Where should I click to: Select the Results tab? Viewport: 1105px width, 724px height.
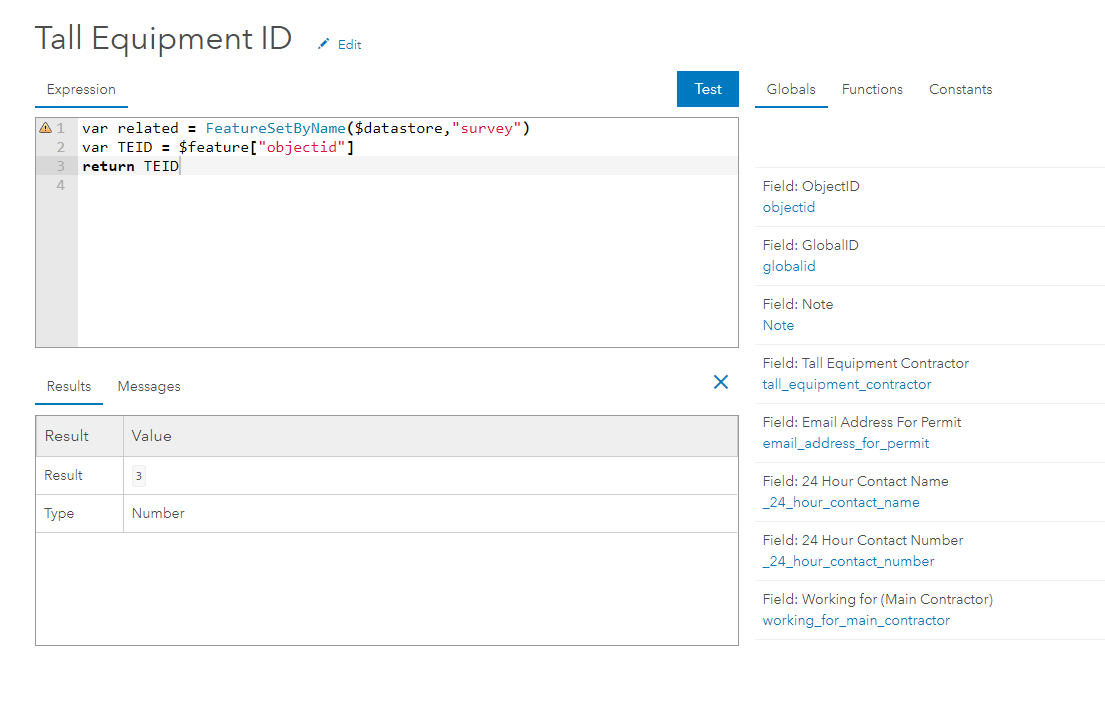pos(69,386)
